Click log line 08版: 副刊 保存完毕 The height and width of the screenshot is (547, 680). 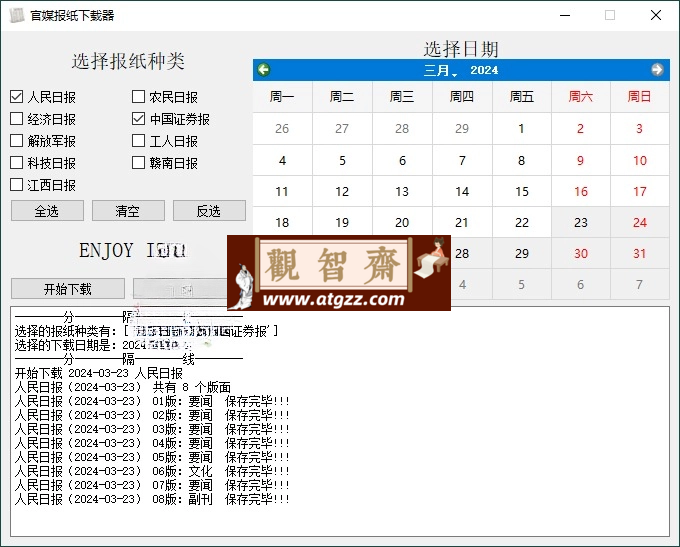click(x=152, y=499)
